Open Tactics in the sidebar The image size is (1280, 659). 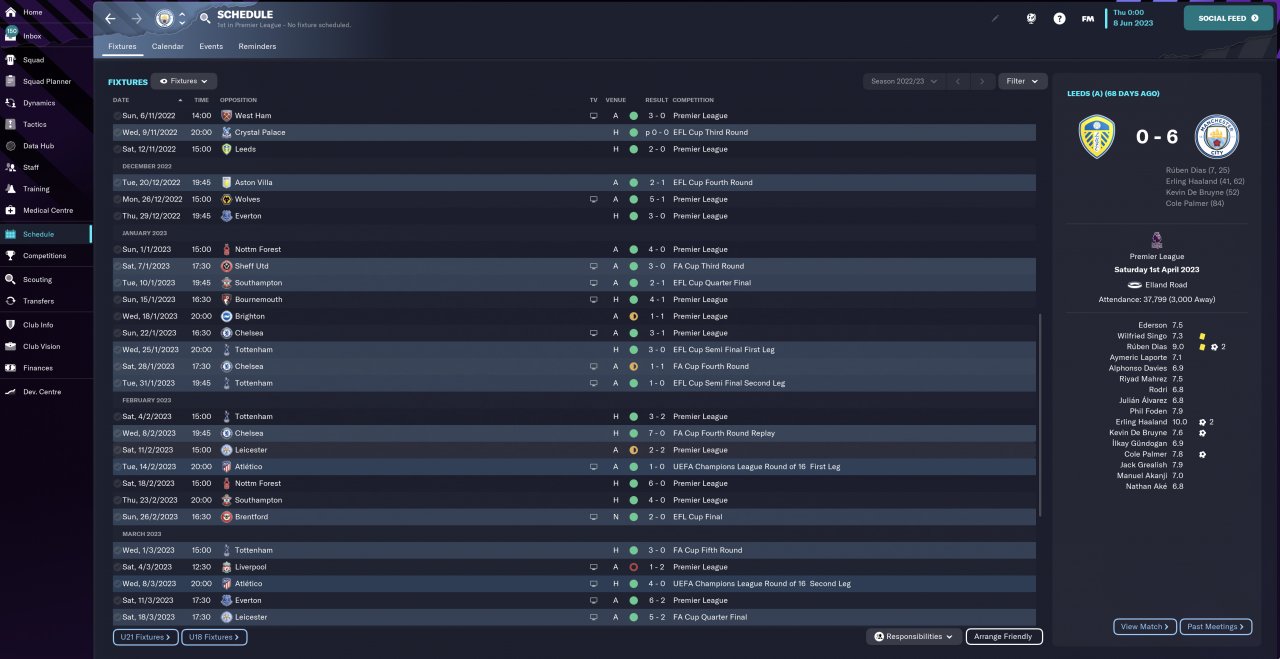coord(34,124)
